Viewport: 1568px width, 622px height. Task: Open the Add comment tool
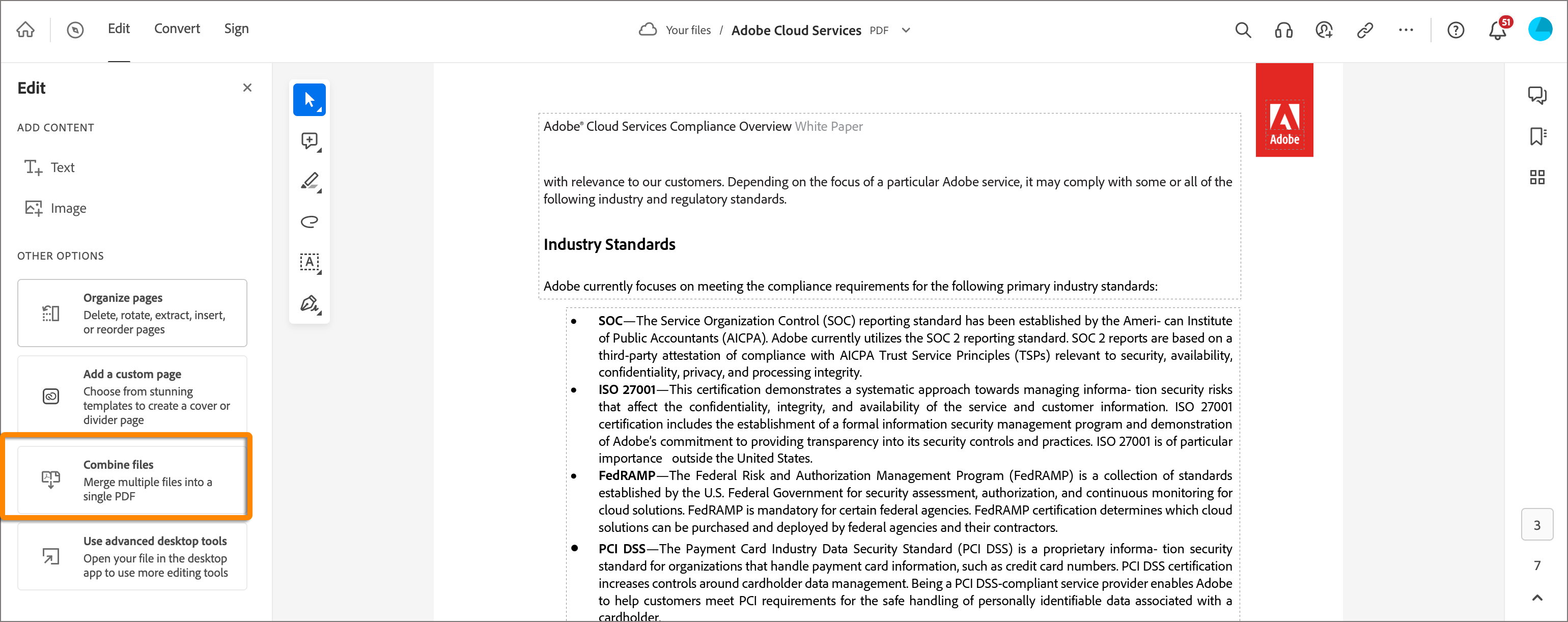(309, 140)
